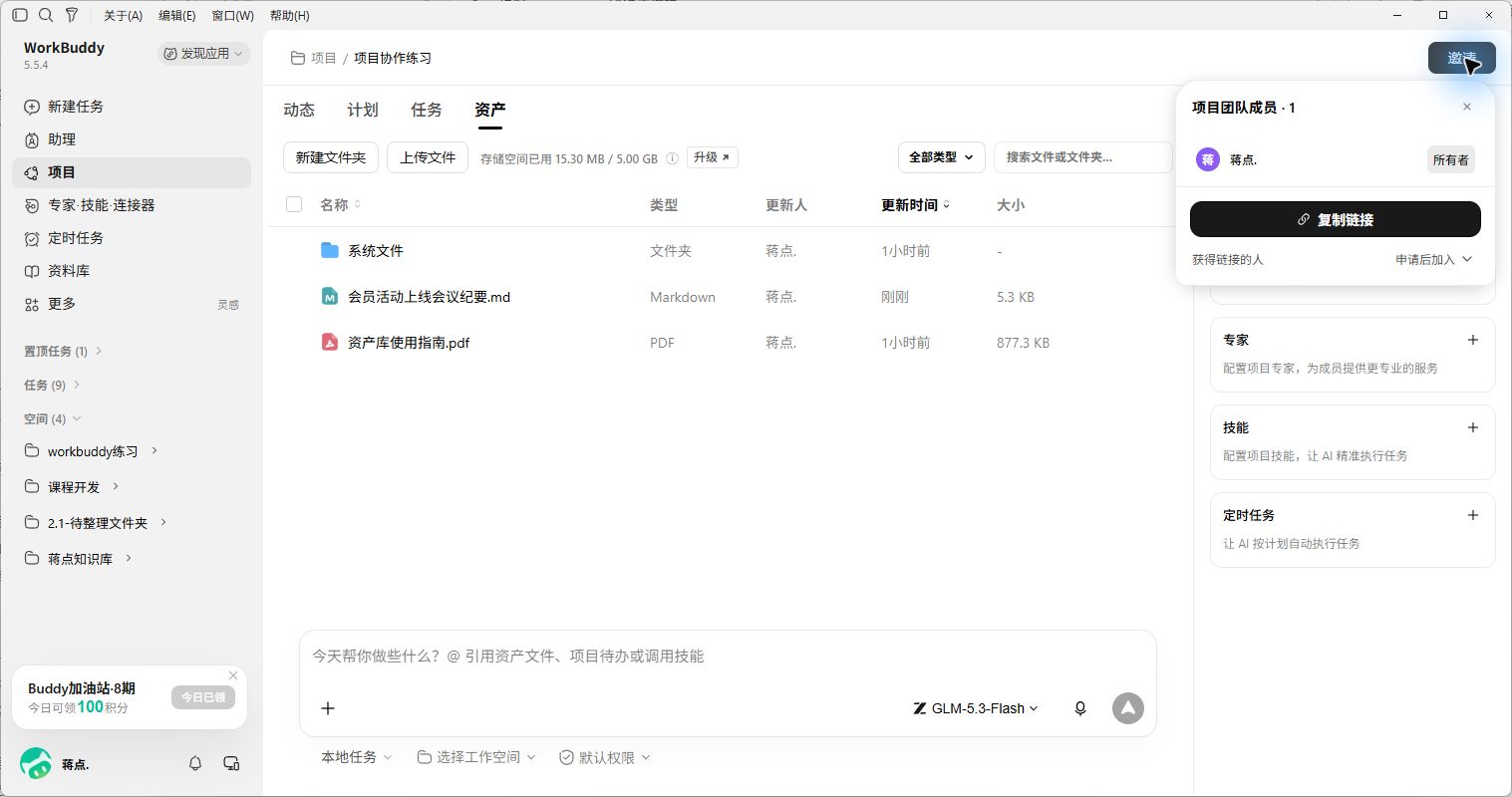Switch to the 任务 tab
1512x797 pixels.
coord(427,110)
